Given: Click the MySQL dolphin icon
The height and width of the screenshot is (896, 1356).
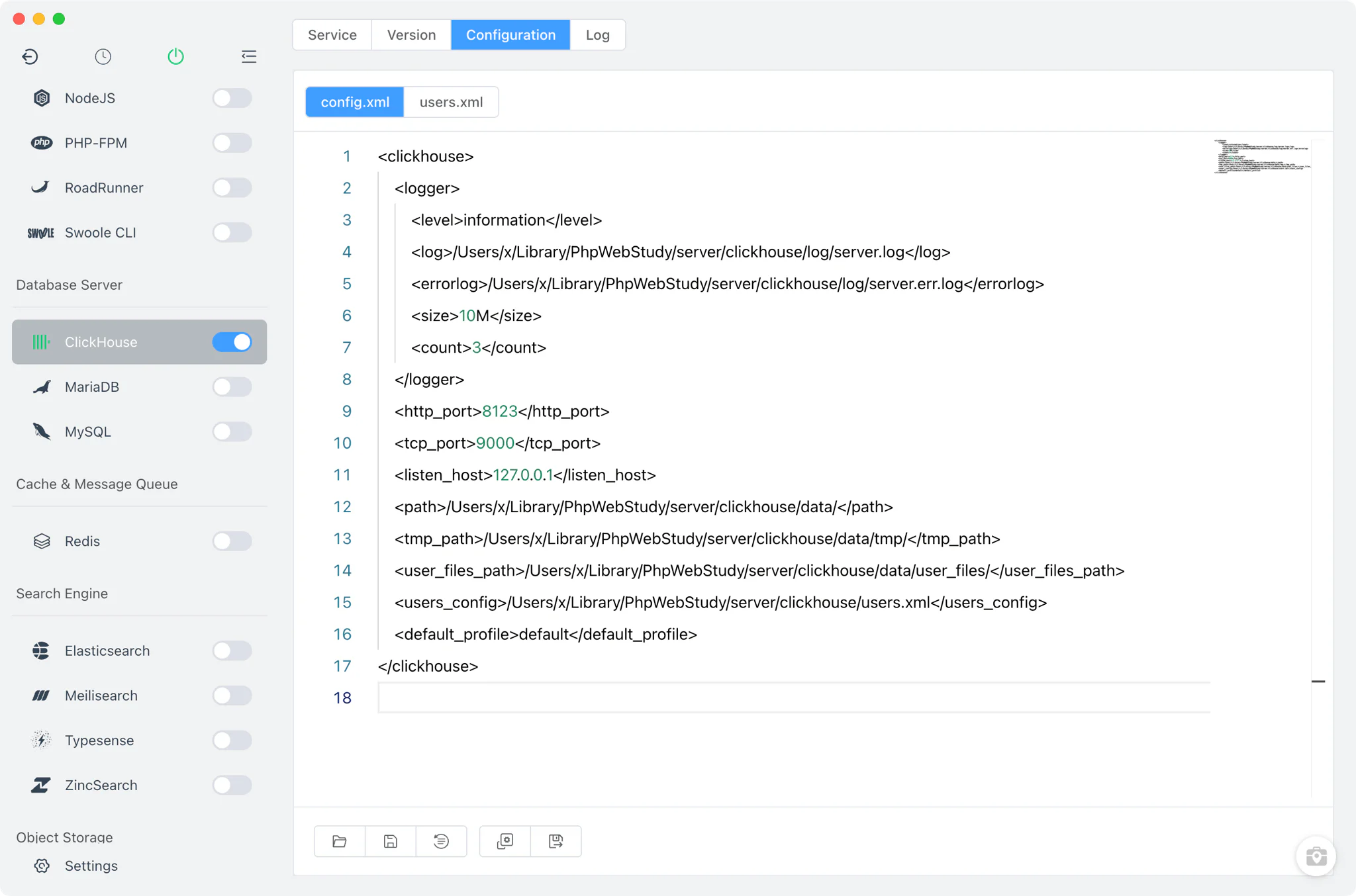Looking at the screenshot, I should point(42,431).
